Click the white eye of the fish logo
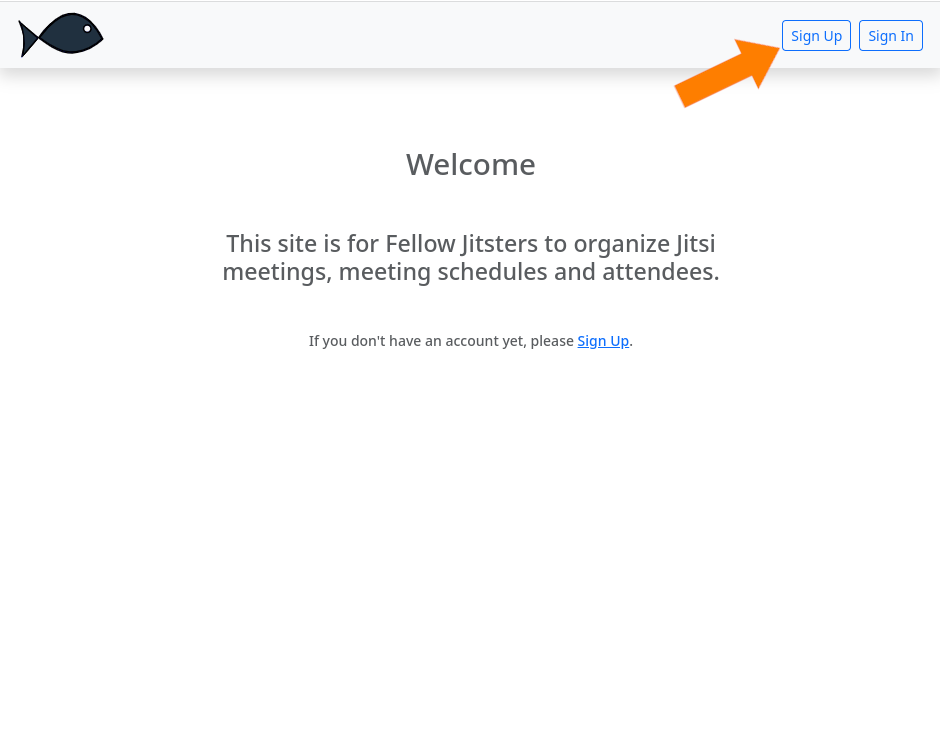 87,29
